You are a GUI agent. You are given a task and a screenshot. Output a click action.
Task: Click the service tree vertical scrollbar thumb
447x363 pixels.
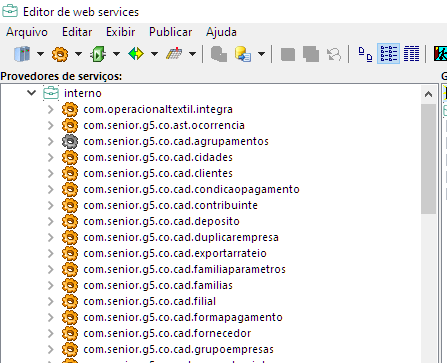tap(429, 159)
